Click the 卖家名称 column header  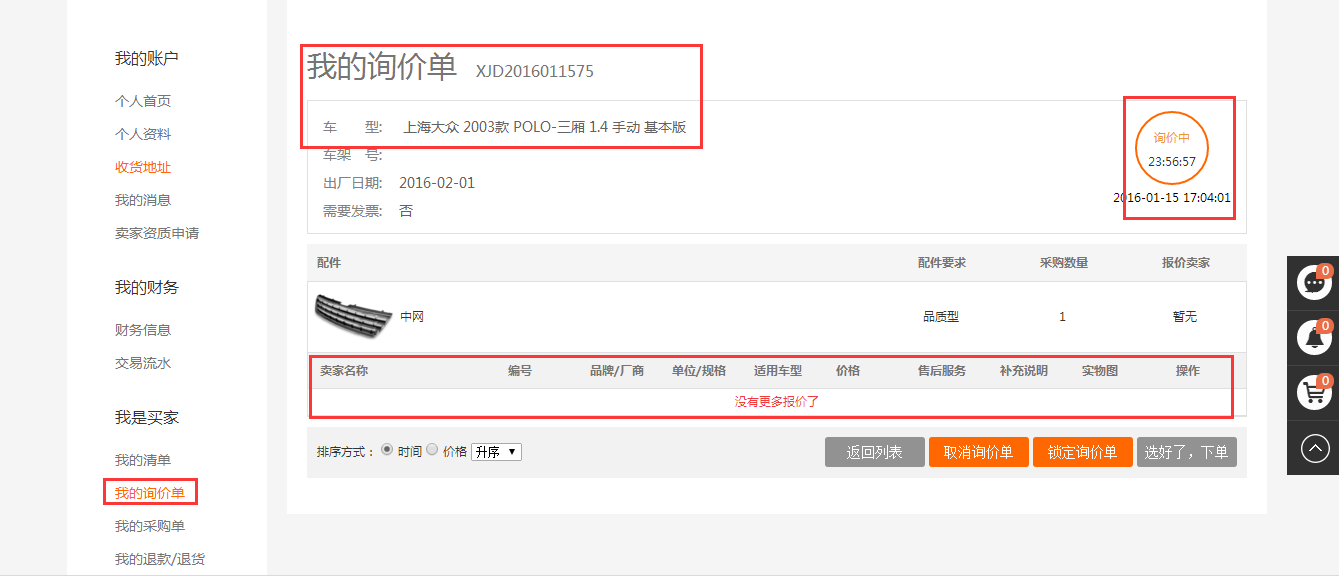tap(344, 370)
